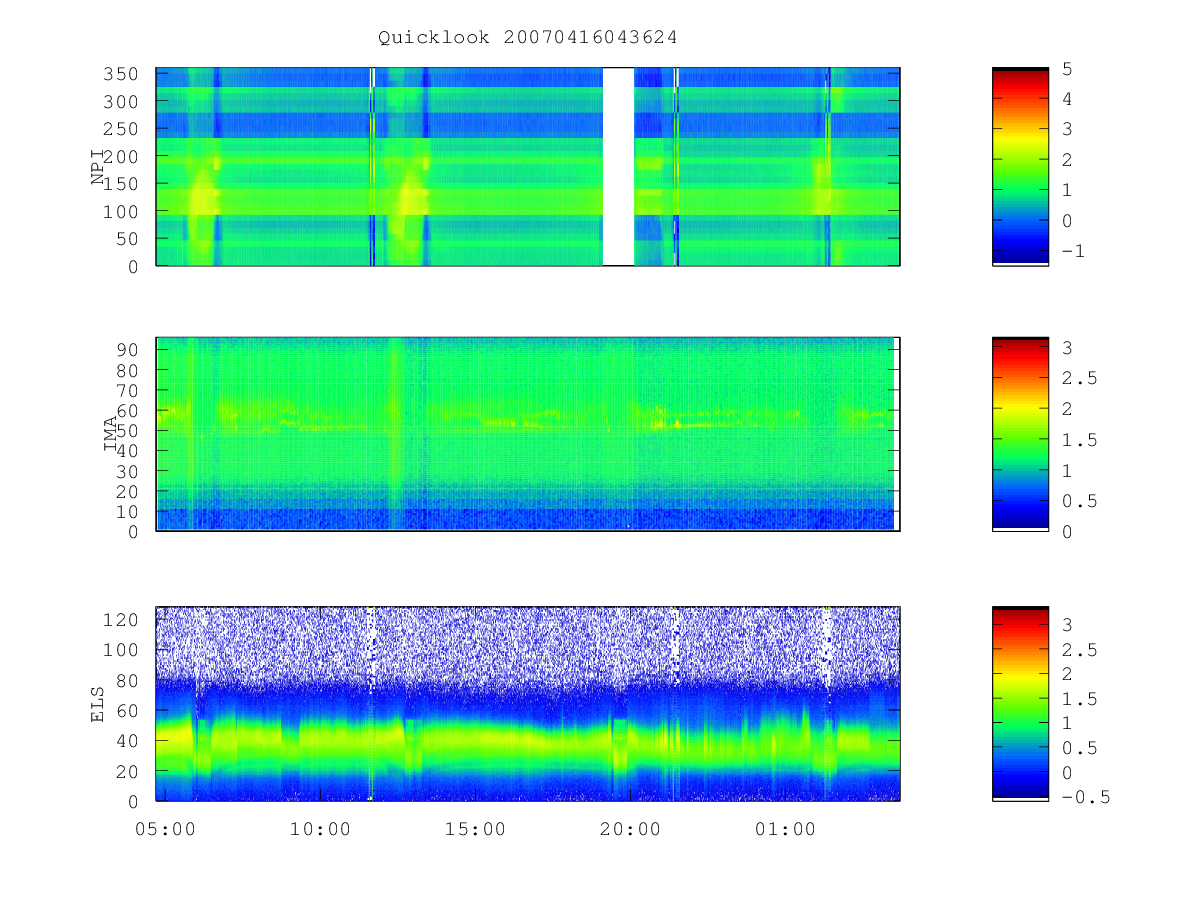The height and width of the screenshot is (900, 1200).
Task: Click the 70 tick on the IMA axis
Action: click(129, 390)
